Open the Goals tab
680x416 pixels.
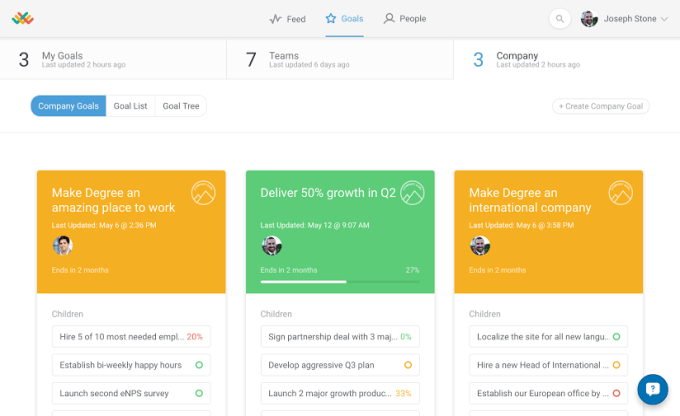pyautogui.click(x=344, y=19)
